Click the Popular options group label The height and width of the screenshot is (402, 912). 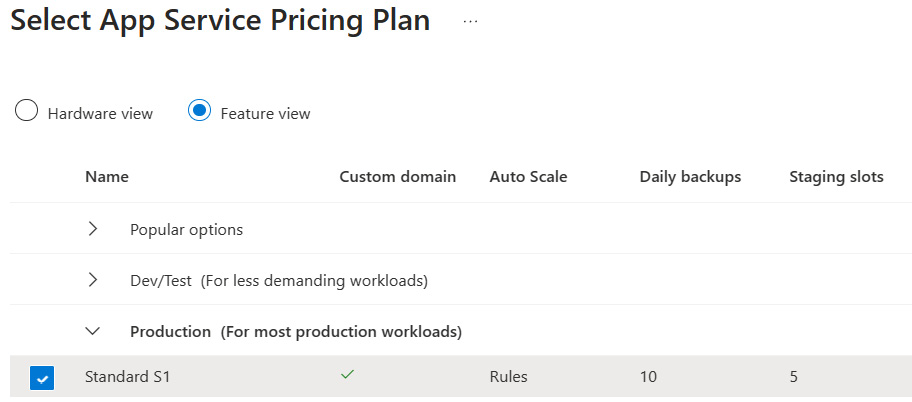187,230
